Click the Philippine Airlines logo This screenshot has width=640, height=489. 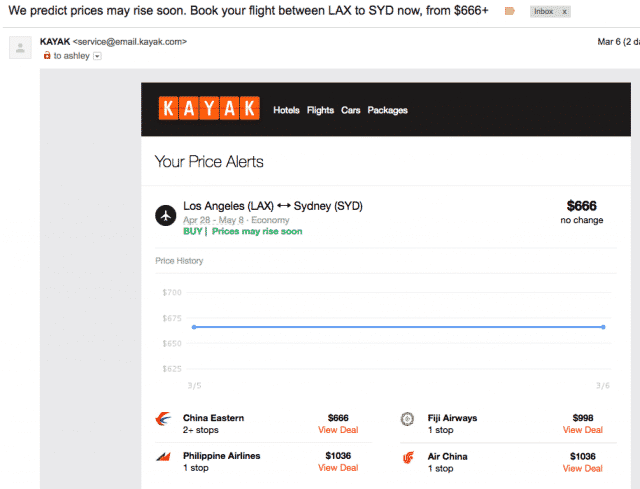pos(164,456)
